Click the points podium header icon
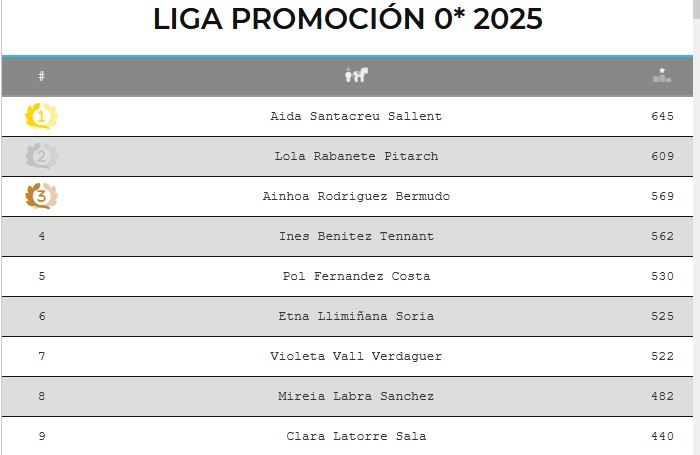 [x=661, y=75]
